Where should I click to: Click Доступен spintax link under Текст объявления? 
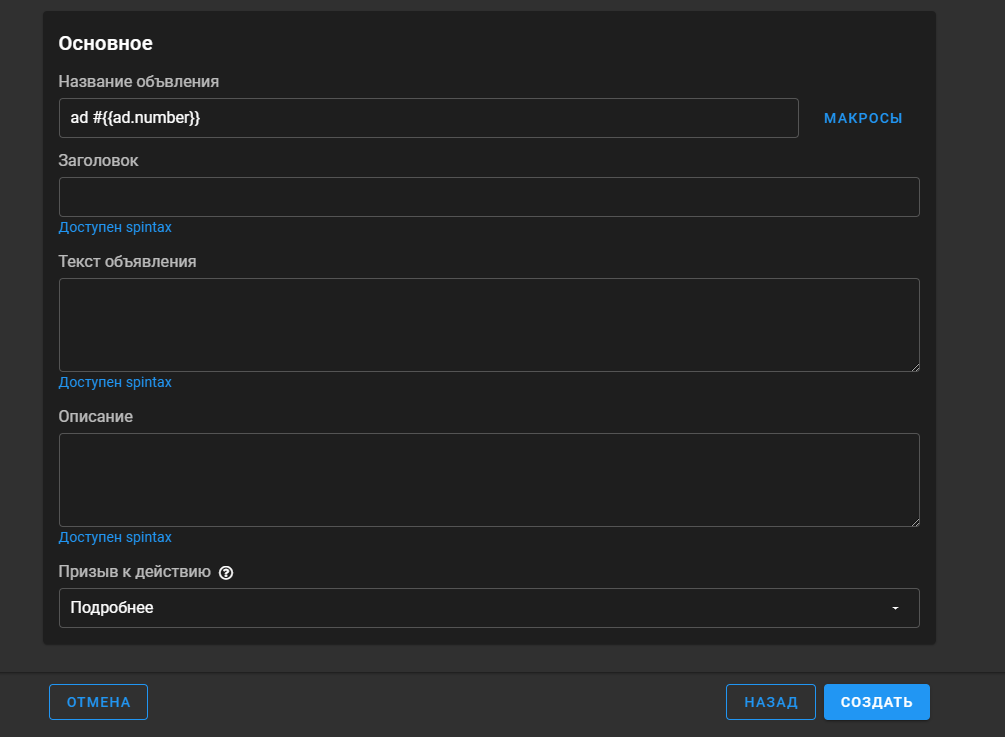(115, 383)
